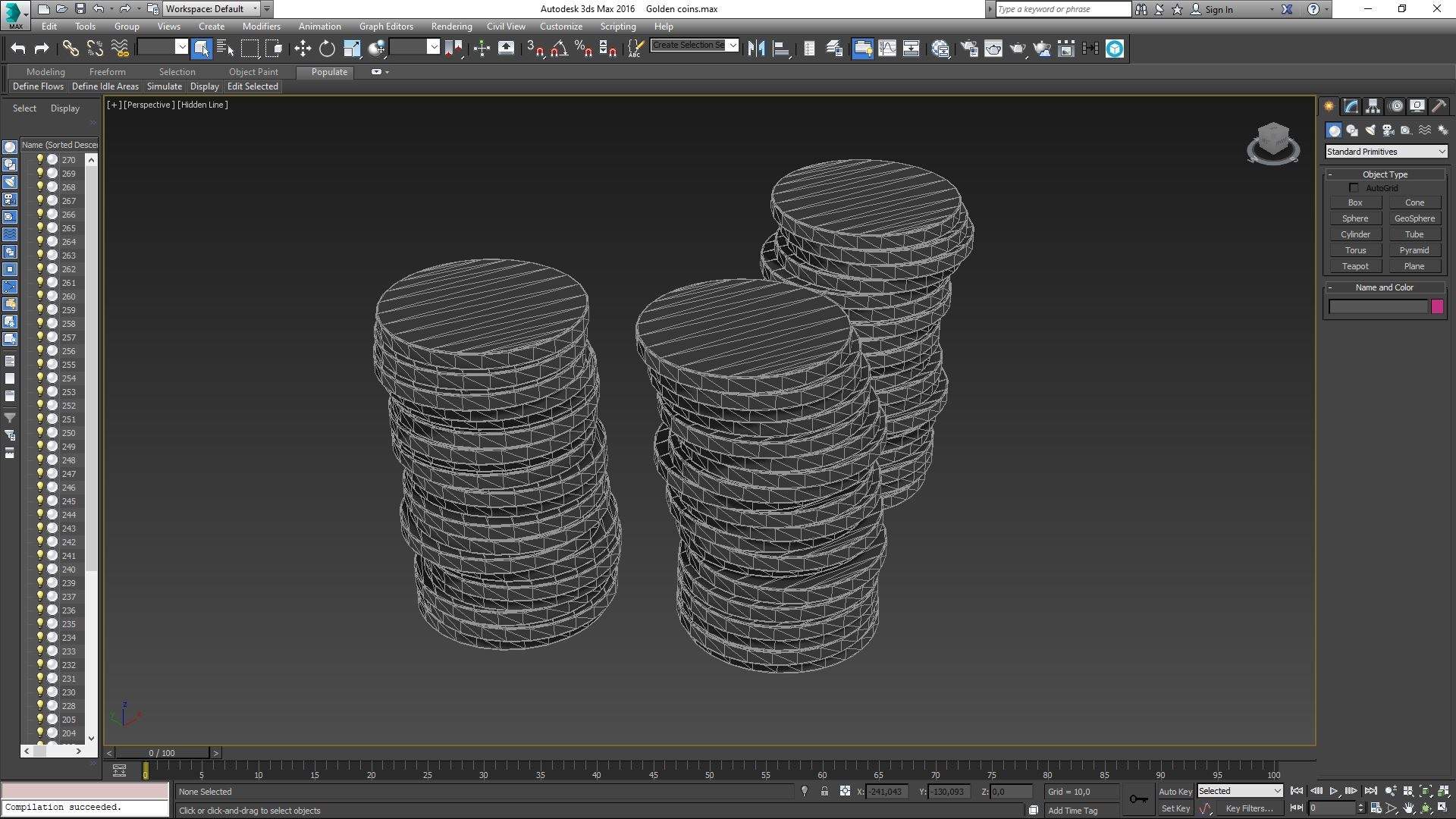Activate the Select and Rotate tool
1456x819 pixels.
tap(327, 49)
